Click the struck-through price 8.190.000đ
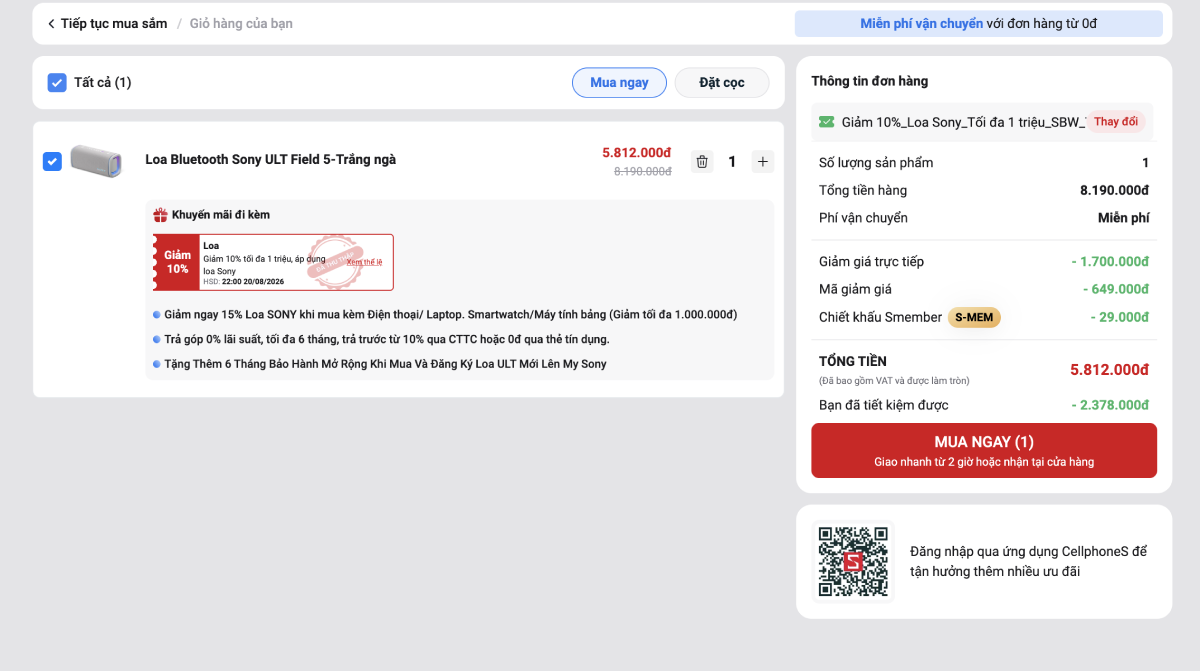Viewport: 1200px width, 671px height. pos(642,171)
